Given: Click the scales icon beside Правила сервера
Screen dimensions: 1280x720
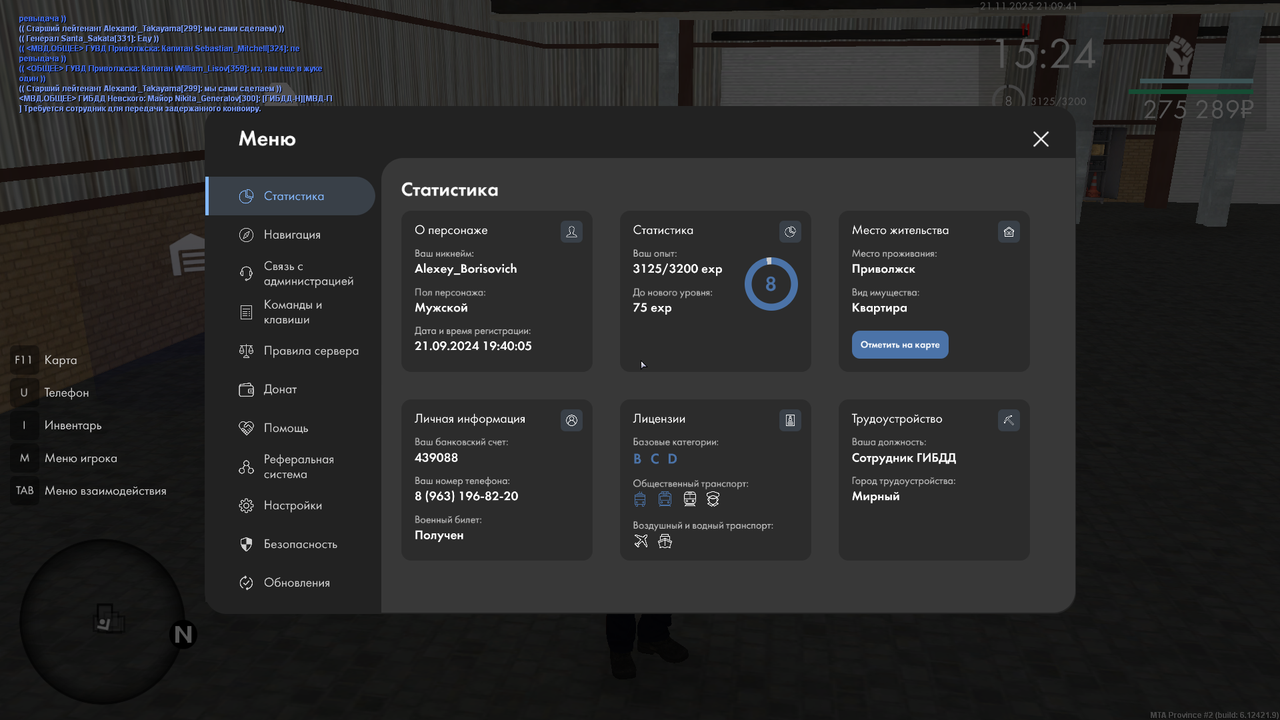Looking at the screenshot, I should 246,351.
